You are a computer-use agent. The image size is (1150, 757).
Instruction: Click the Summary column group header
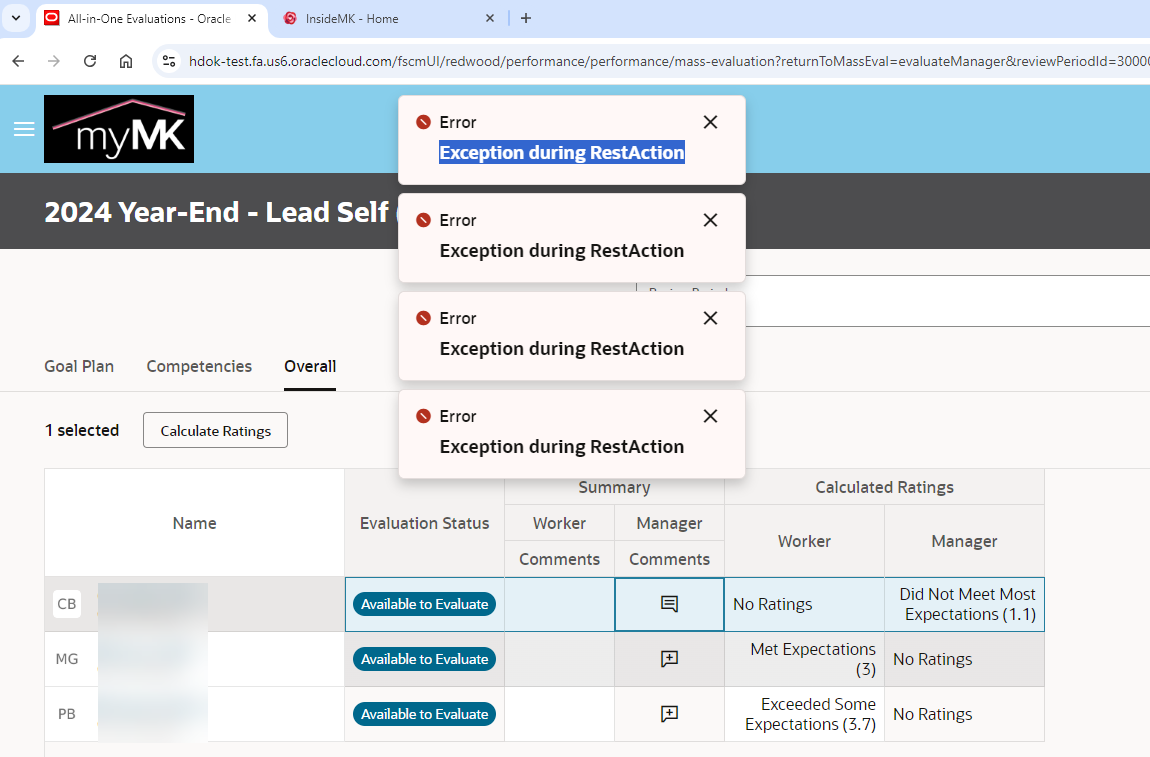(615, 487)
